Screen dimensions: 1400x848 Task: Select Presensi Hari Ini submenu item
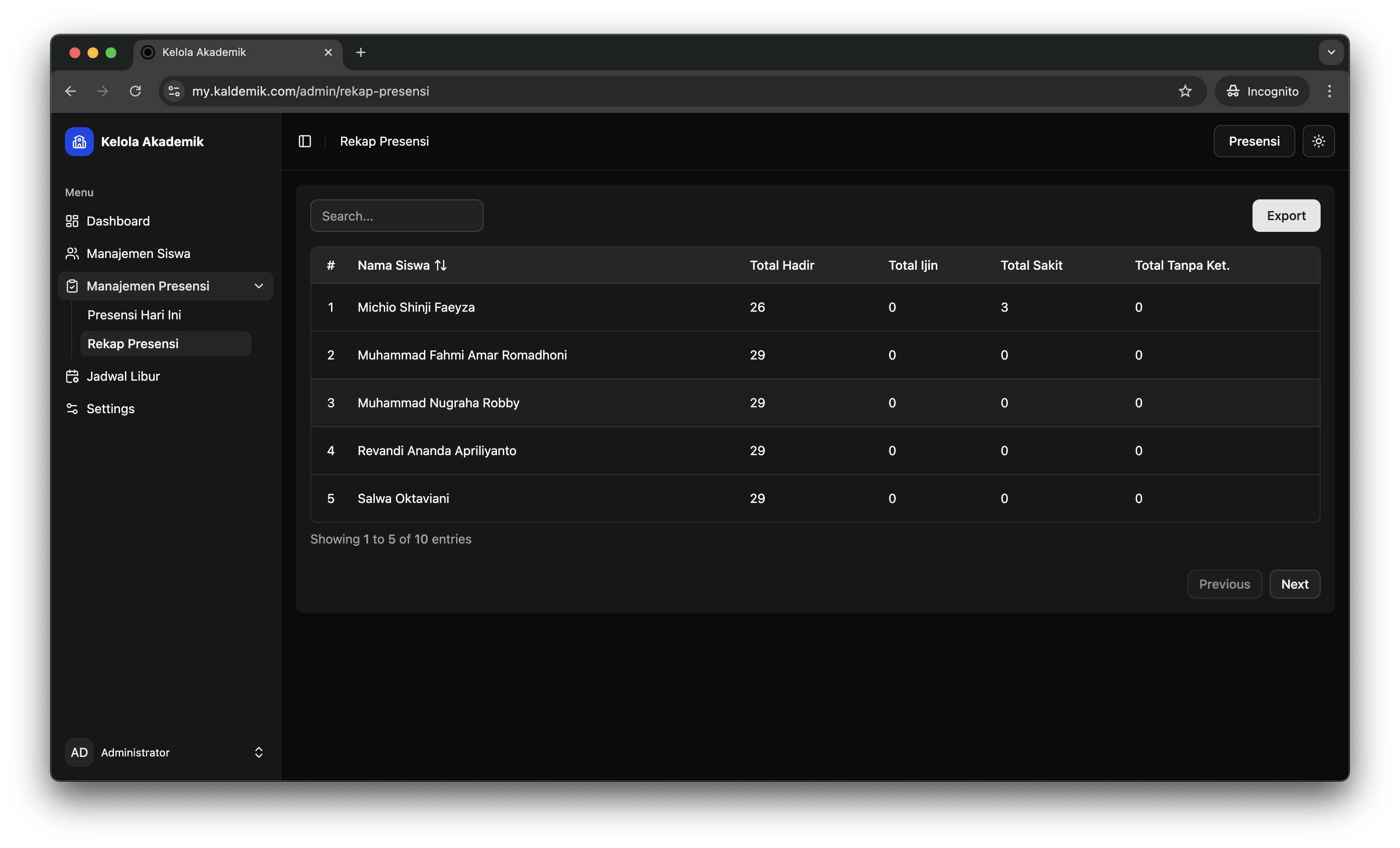point(134,315)
